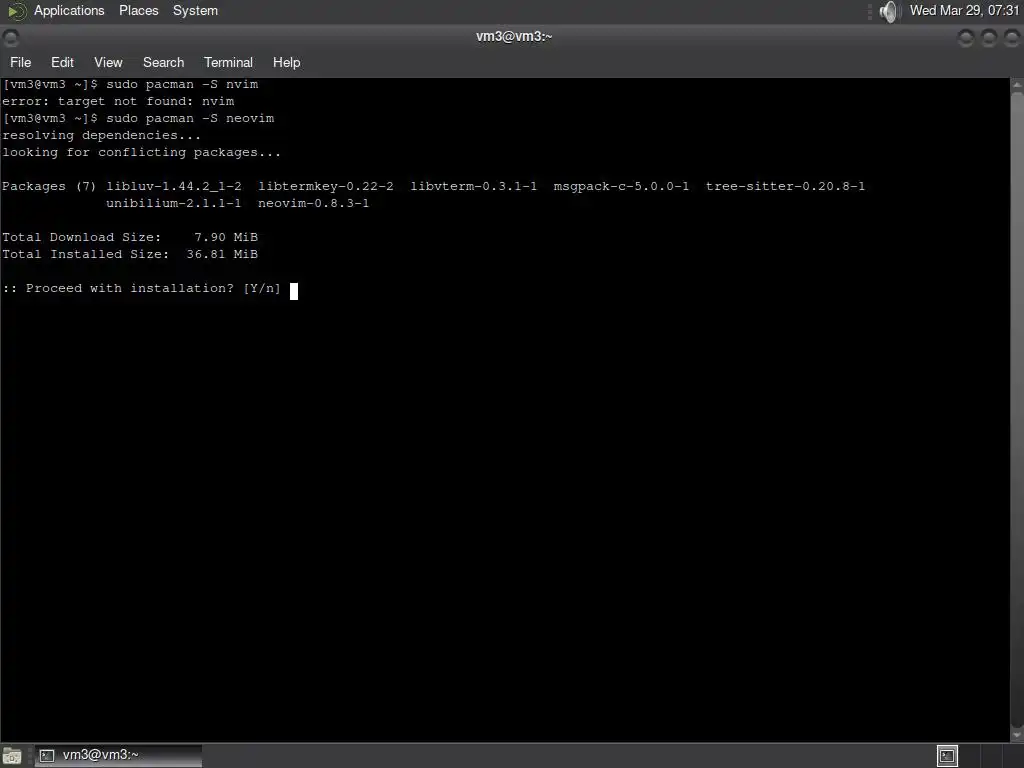Click on 'Proceed with installation? [Y/n]' prompt
Image resolution: width=1024 pixels, height=768 pixels.
[x=141, y=288]
